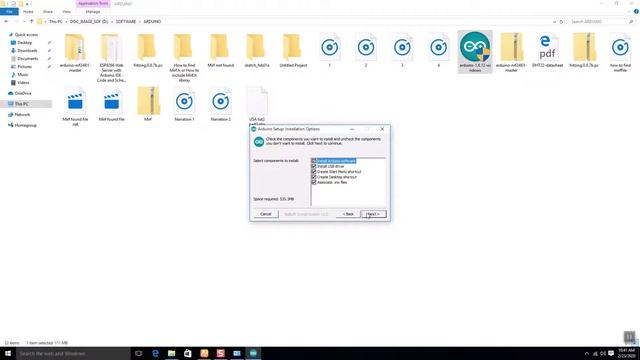
Task: Select the sketch_feb21a folder
Action: coord(257,50)
